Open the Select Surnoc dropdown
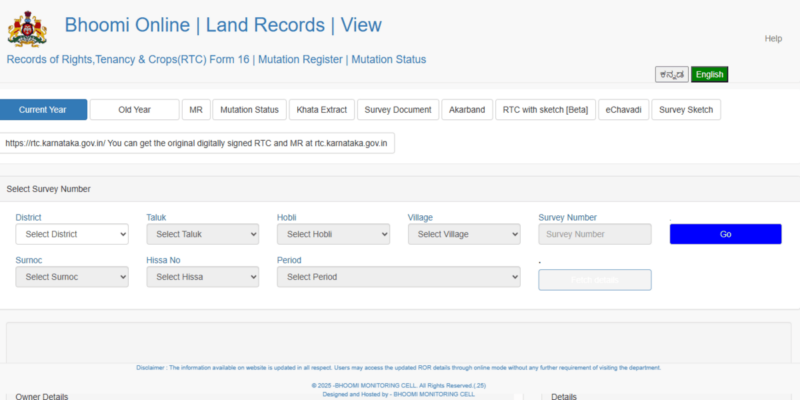Viewport: 800px width, 400px height. pos(72,277)
